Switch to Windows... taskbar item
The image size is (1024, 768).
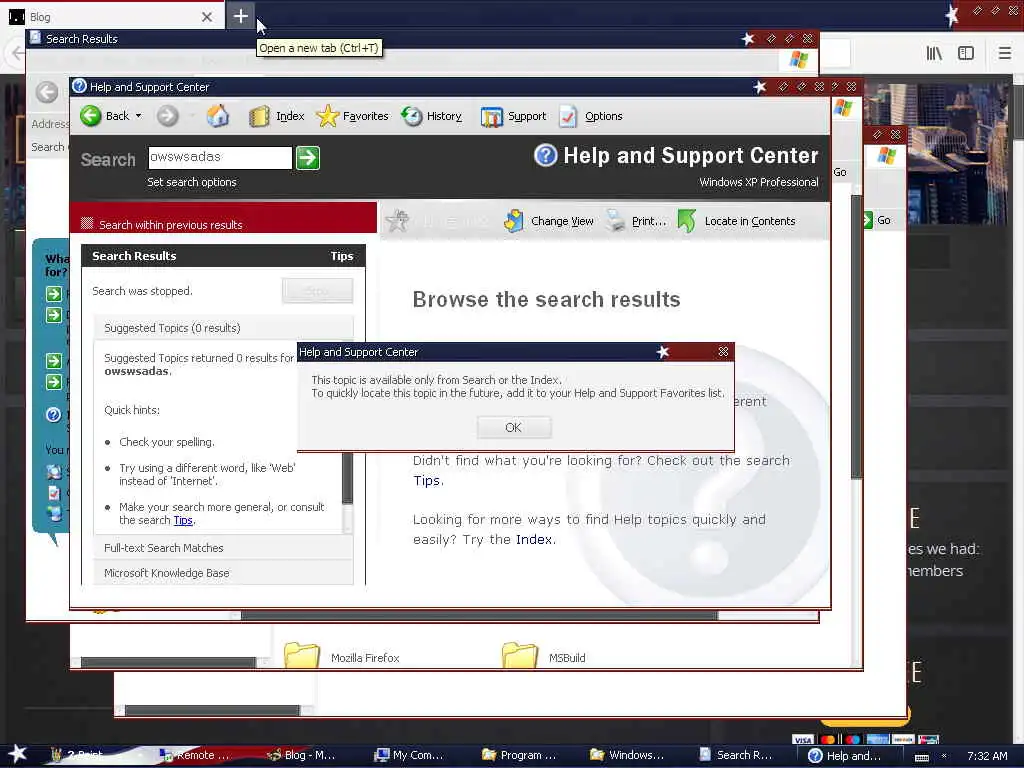(627, 755)
